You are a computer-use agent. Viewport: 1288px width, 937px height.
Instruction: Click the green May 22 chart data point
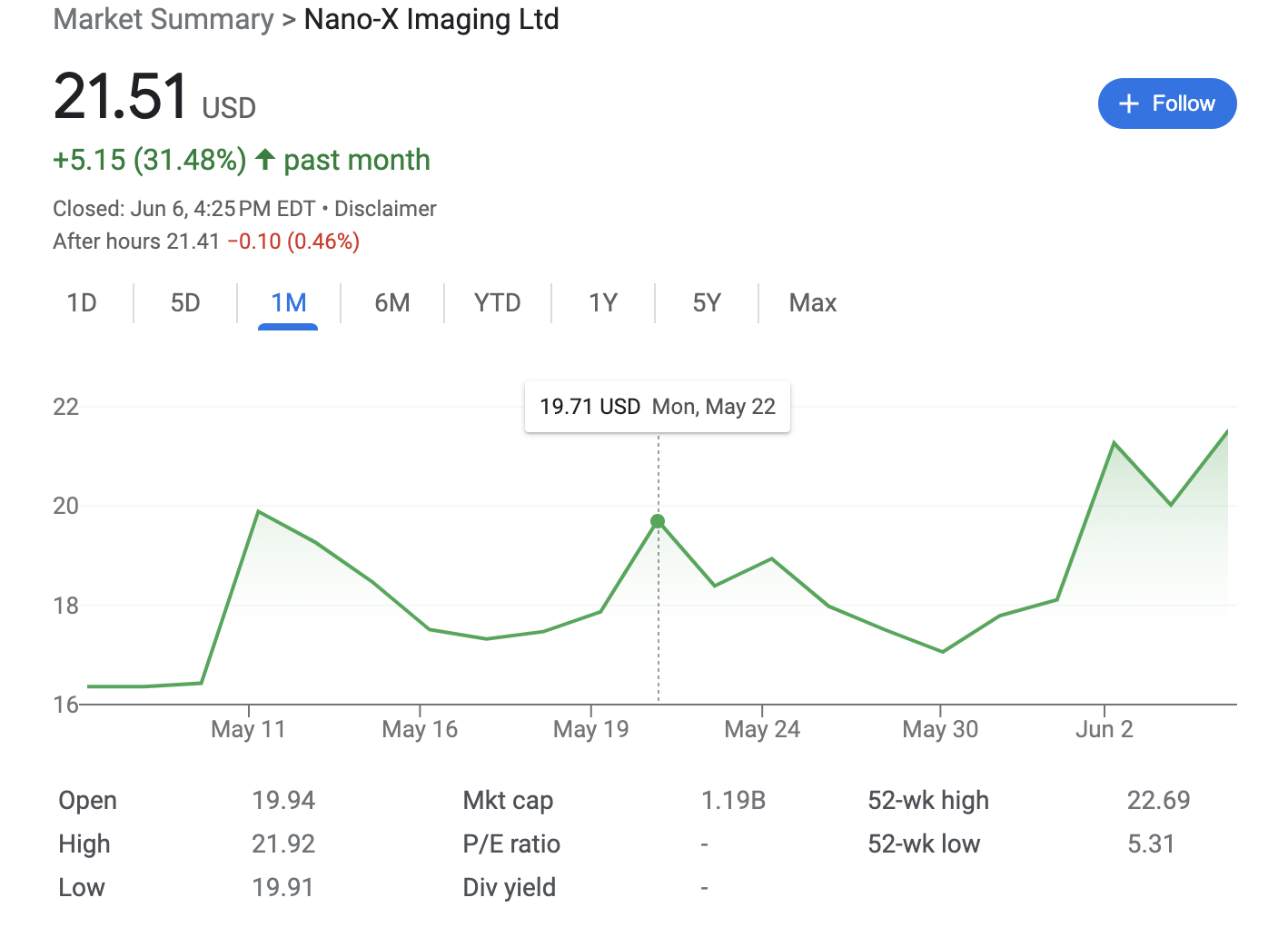tap(658, 521)
